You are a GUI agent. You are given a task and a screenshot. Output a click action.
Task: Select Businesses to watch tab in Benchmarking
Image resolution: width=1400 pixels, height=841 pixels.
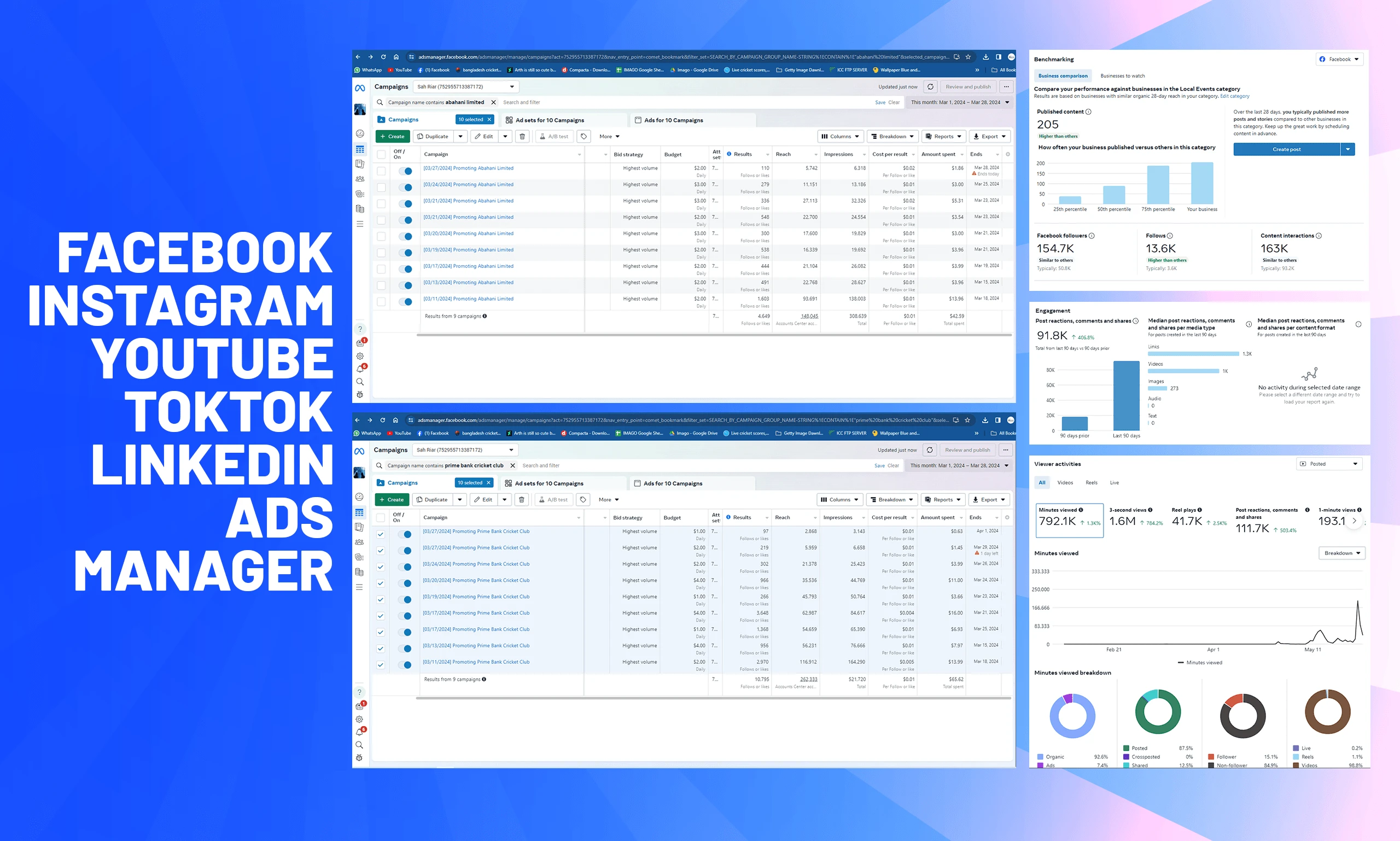tap(1122, 76)
